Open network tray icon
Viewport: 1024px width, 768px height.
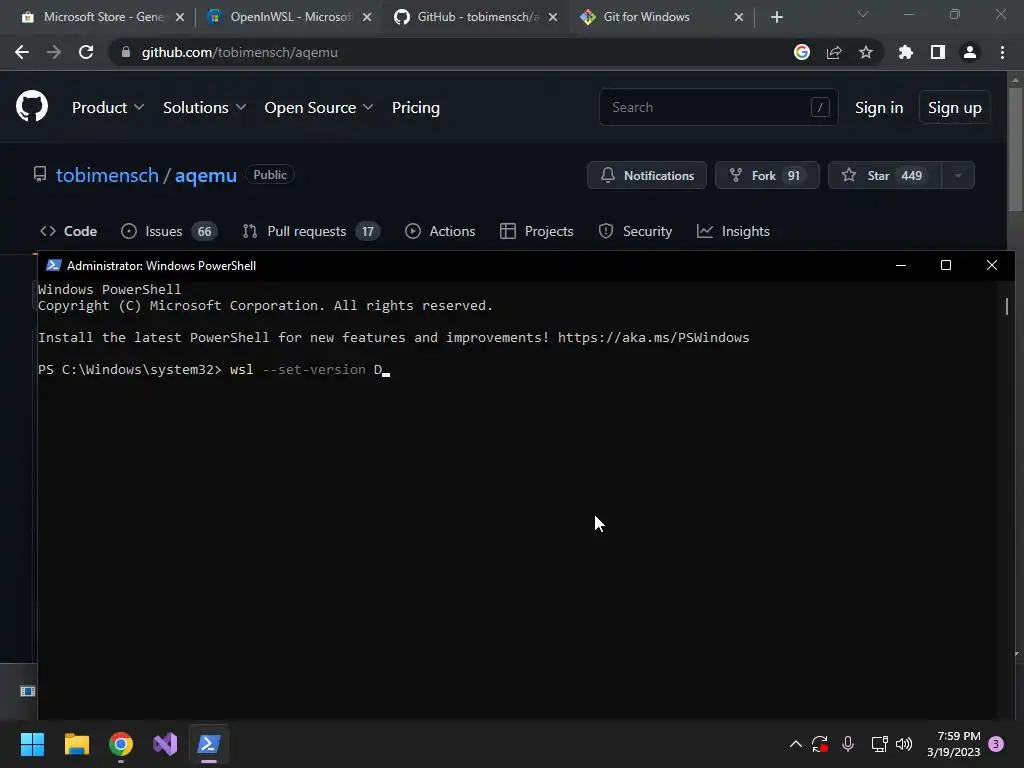click(x=879, y=744)
